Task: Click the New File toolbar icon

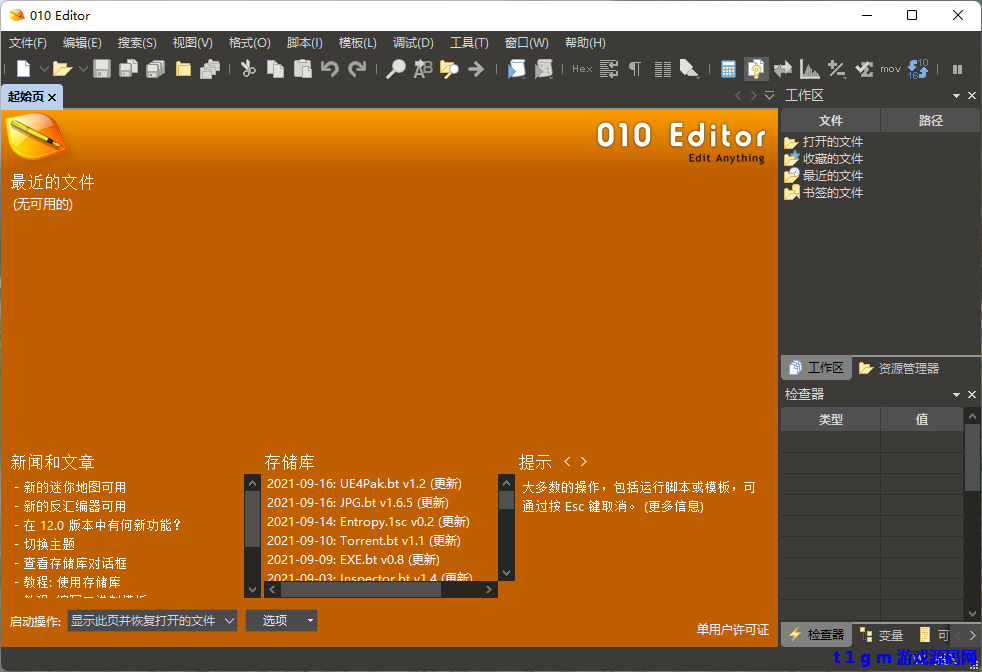Action: click(23, 69)
